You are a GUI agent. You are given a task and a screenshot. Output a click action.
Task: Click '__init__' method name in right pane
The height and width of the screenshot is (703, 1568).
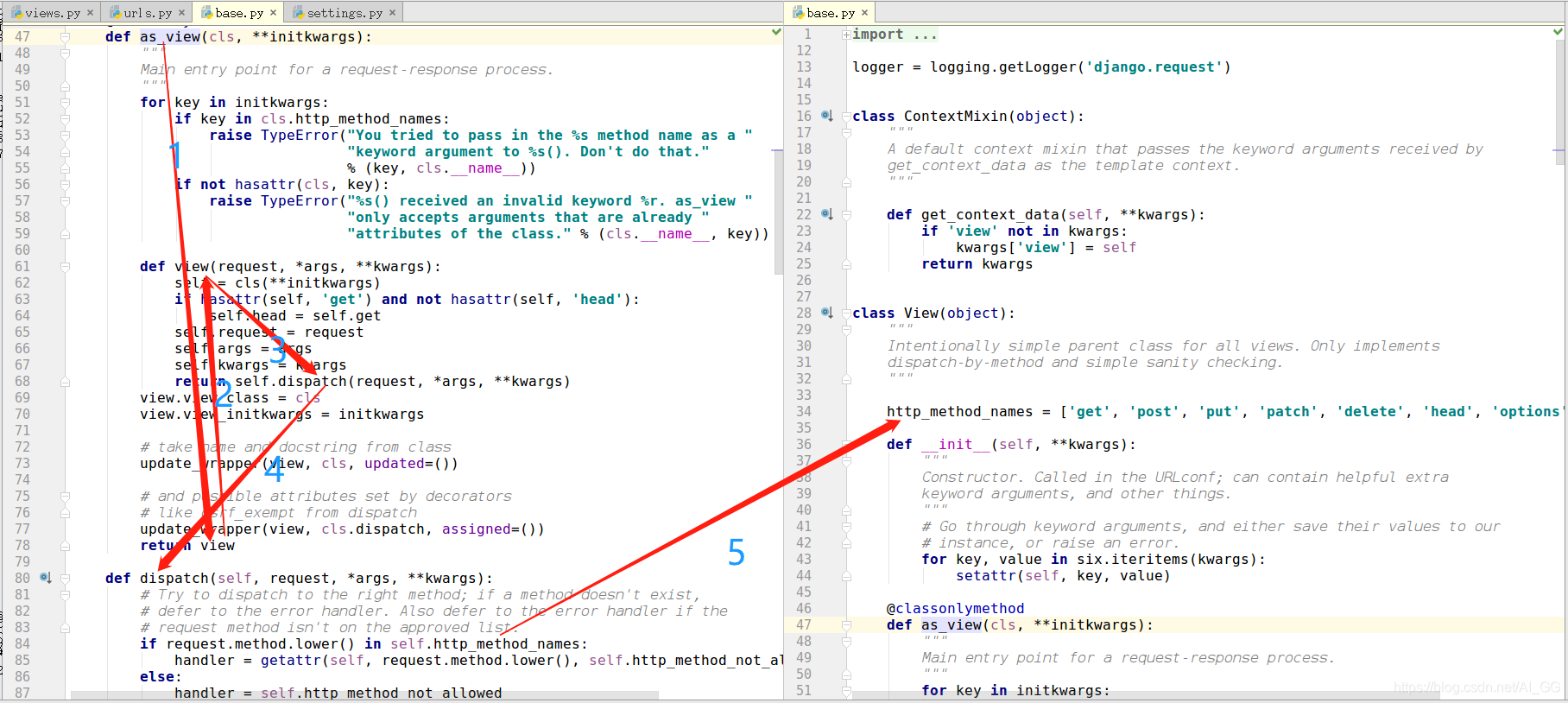pos(955,445)
